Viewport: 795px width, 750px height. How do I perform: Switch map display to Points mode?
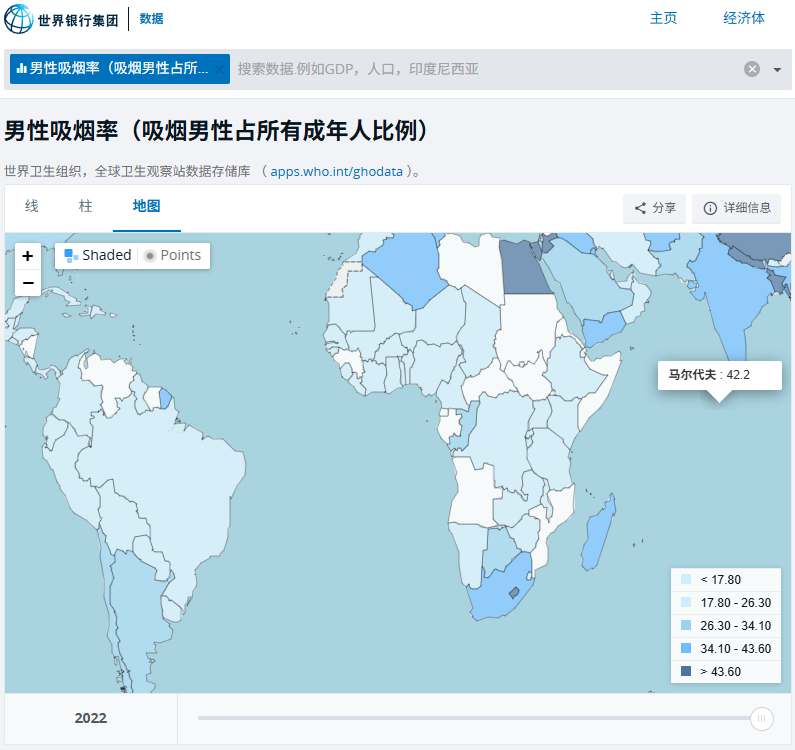[172, 255]
